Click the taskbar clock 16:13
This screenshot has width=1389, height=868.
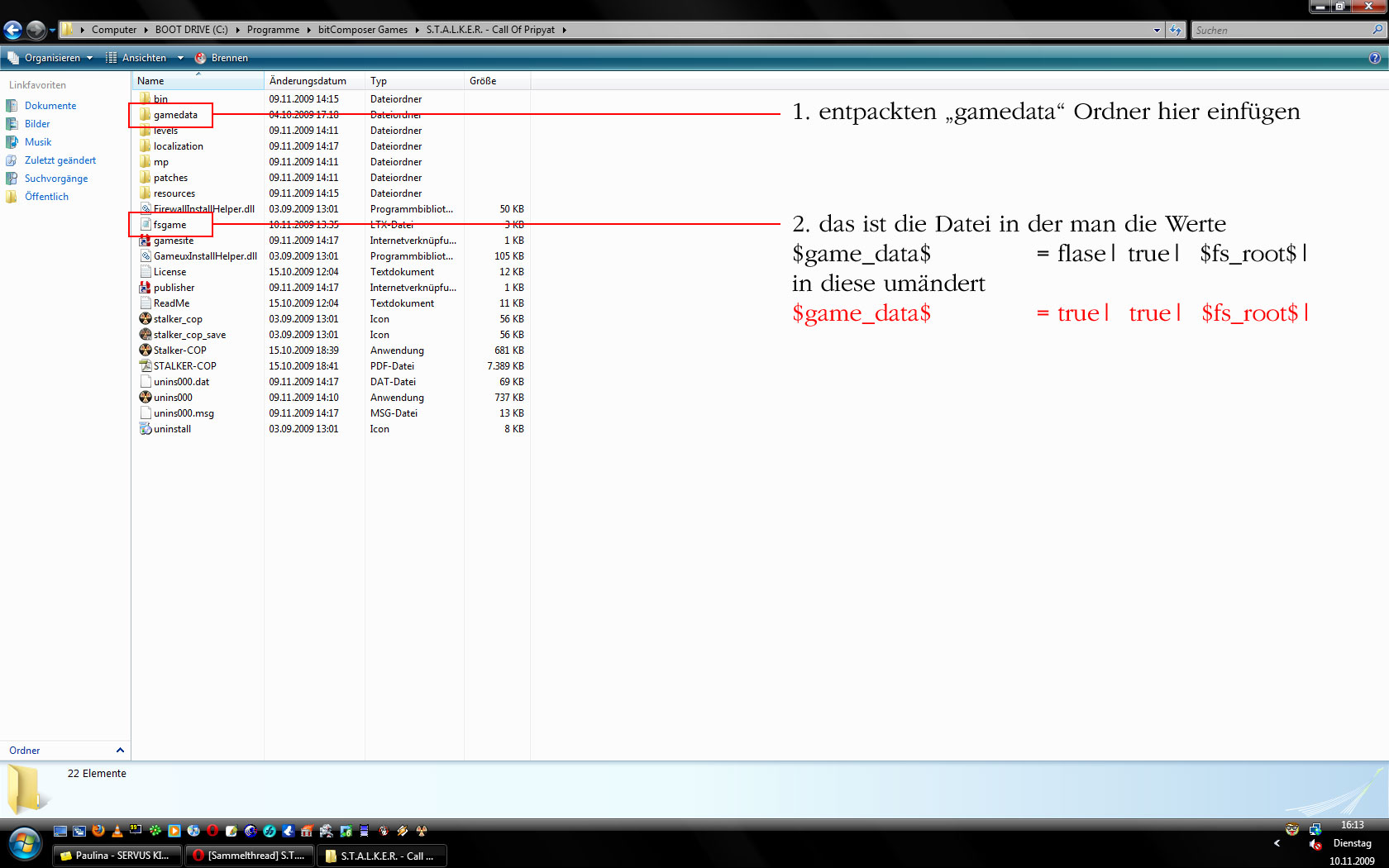coord(1353,825)
